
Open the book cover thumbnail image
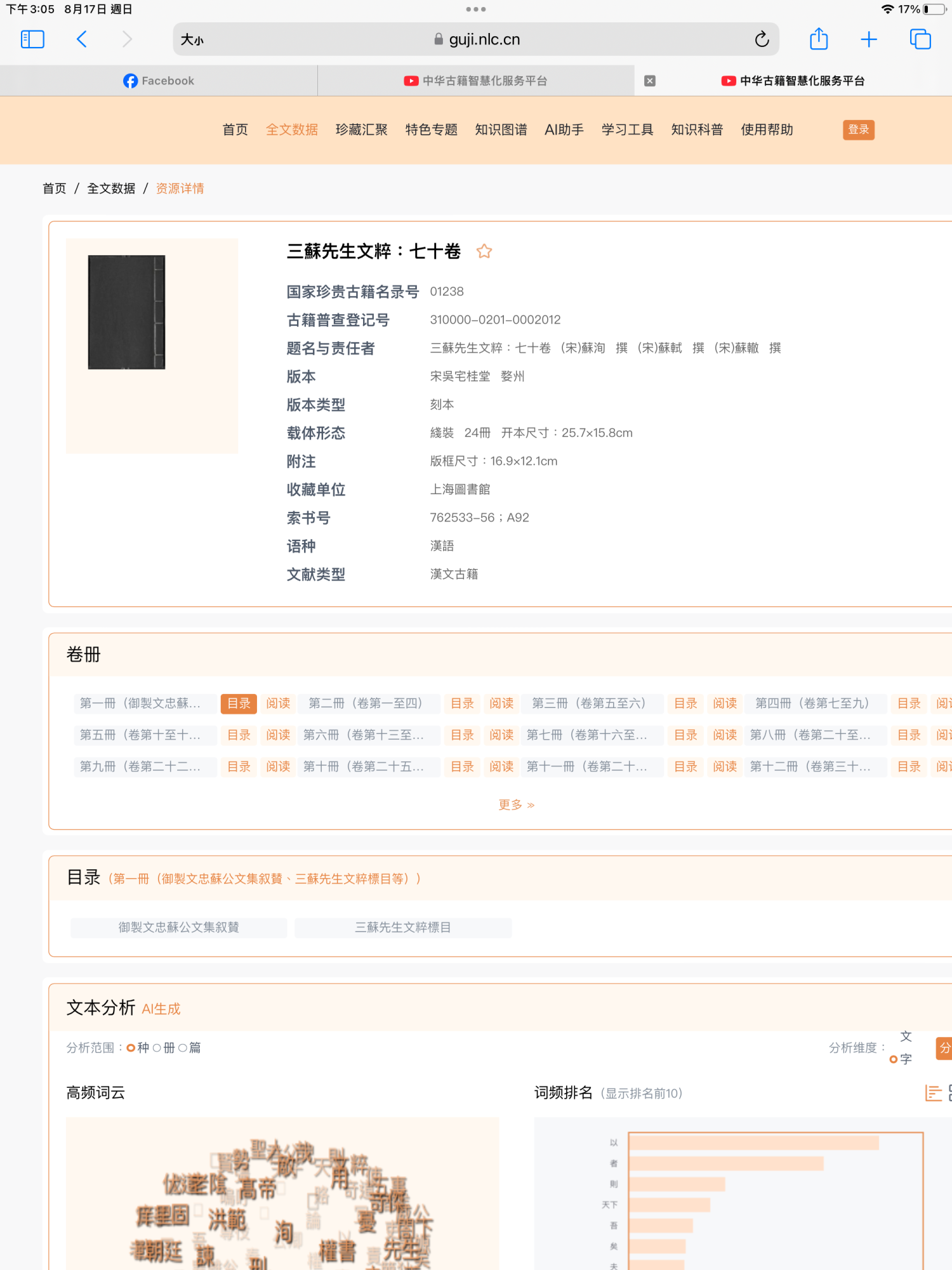(126, 312)
